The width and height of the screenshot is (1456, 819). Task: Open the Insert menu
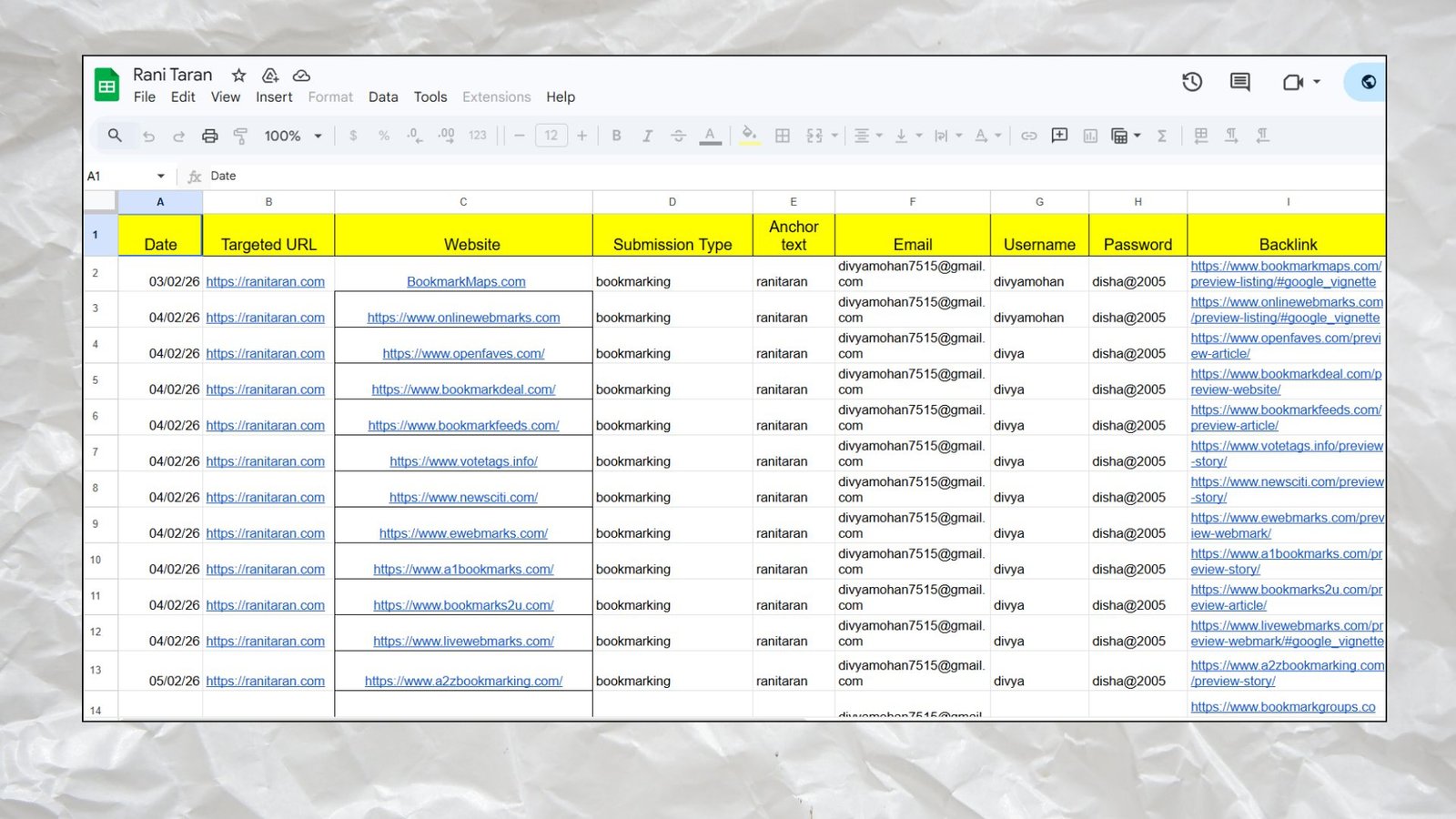[274, 96]
